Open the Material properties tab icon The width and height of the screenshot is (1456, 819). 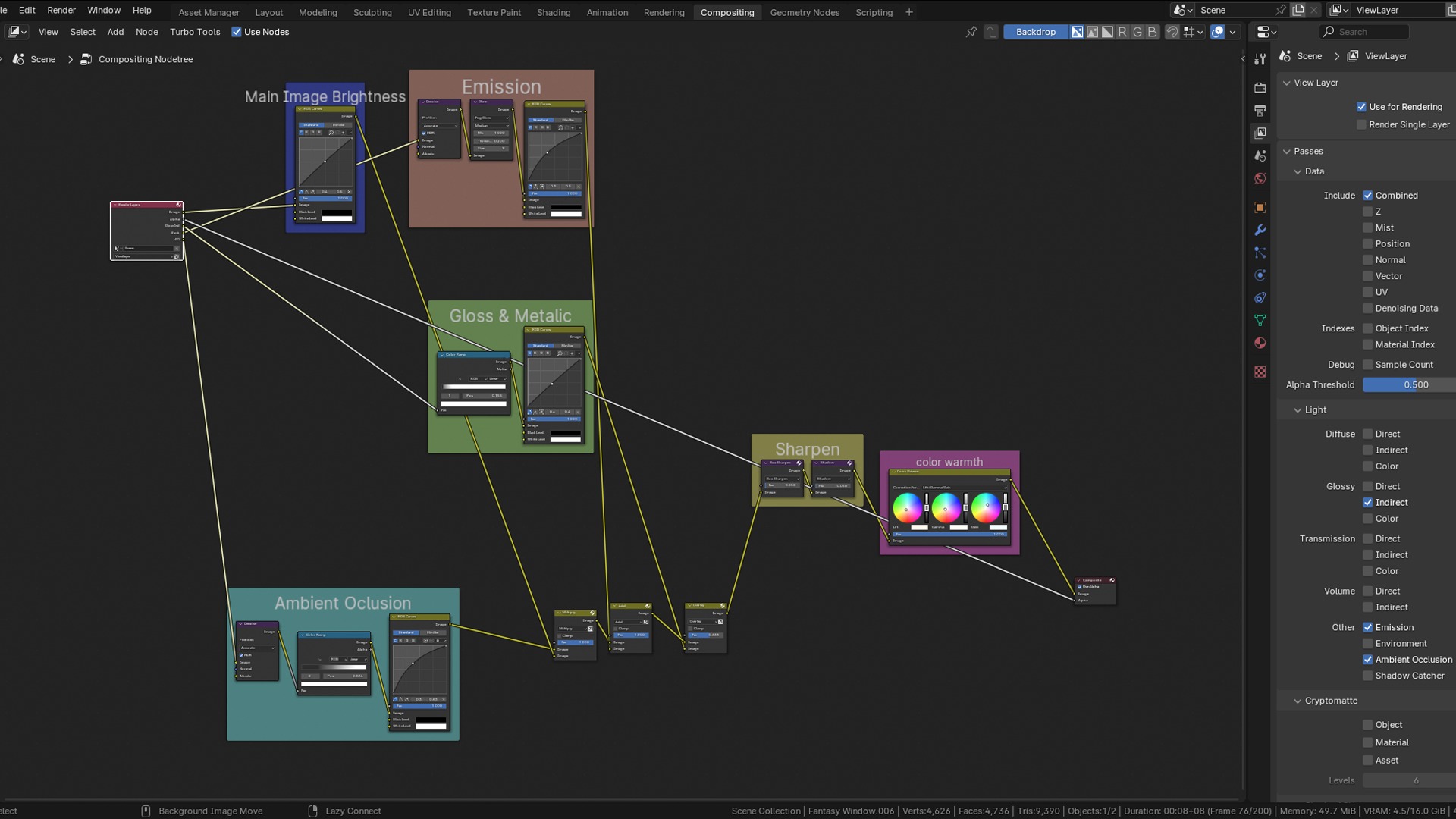(x=1260, y=343)
